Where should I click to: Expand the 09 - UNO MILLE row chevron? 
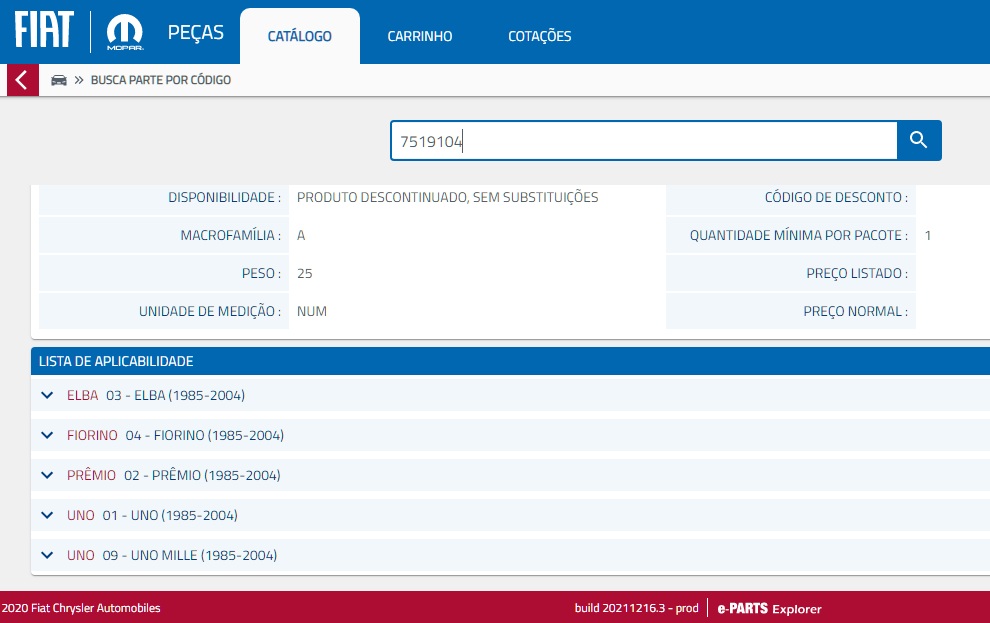(x=46, y=555)
